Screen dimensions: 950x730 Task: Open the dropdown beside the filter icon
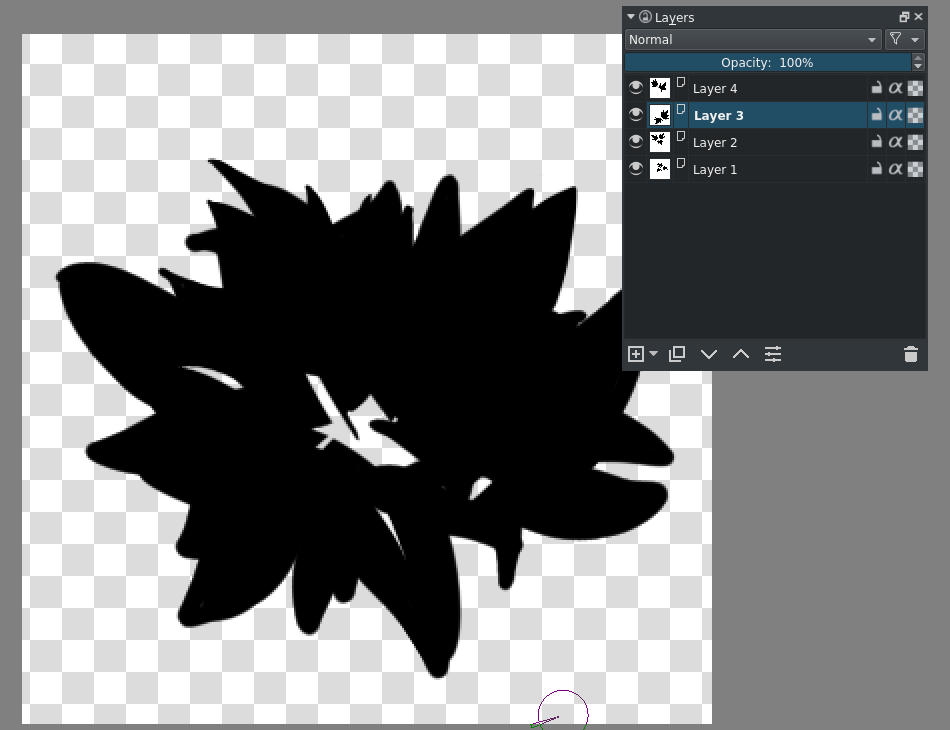click(x=914, y=39)
